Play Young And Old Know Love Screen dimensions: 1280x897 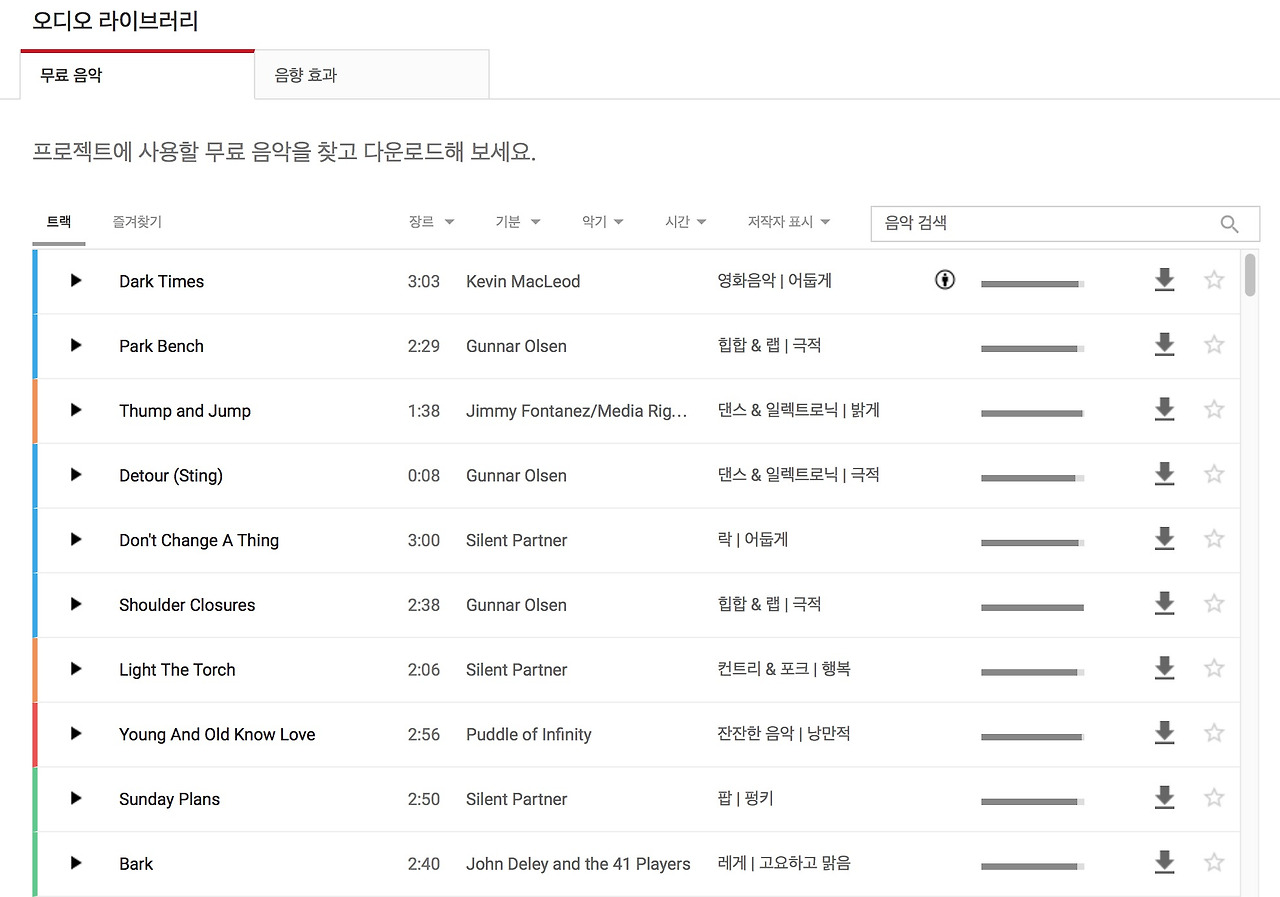tap(76, 733)
